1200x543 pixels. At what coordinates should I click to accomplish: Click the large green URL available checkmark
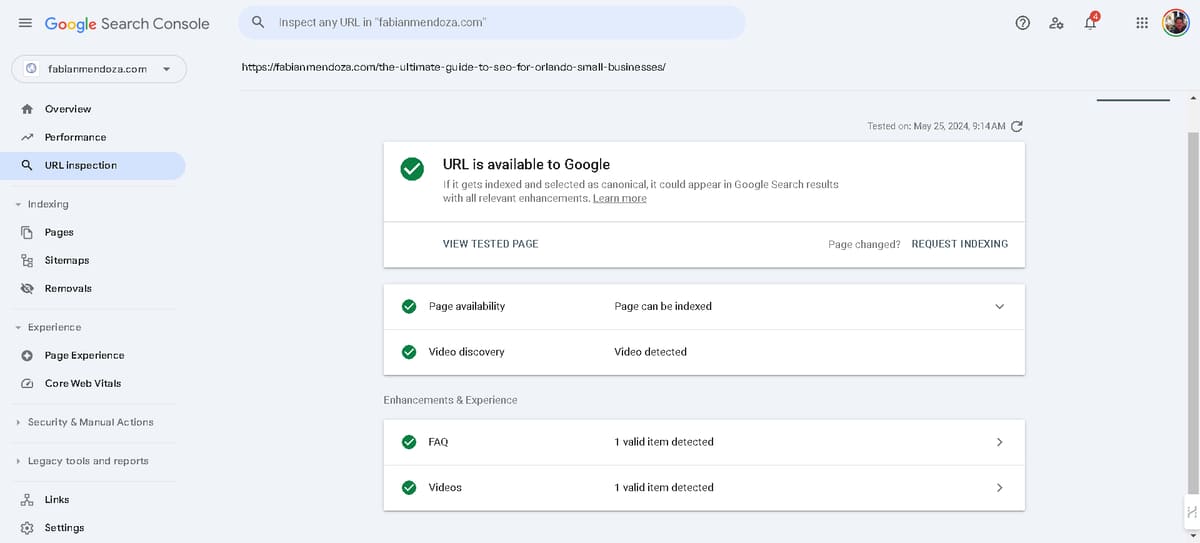point(412,169)
